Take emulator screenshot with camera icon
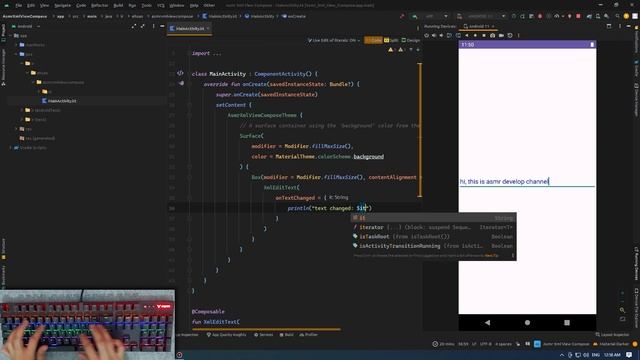This screenshot has width=640, height=360. [493, 36]
